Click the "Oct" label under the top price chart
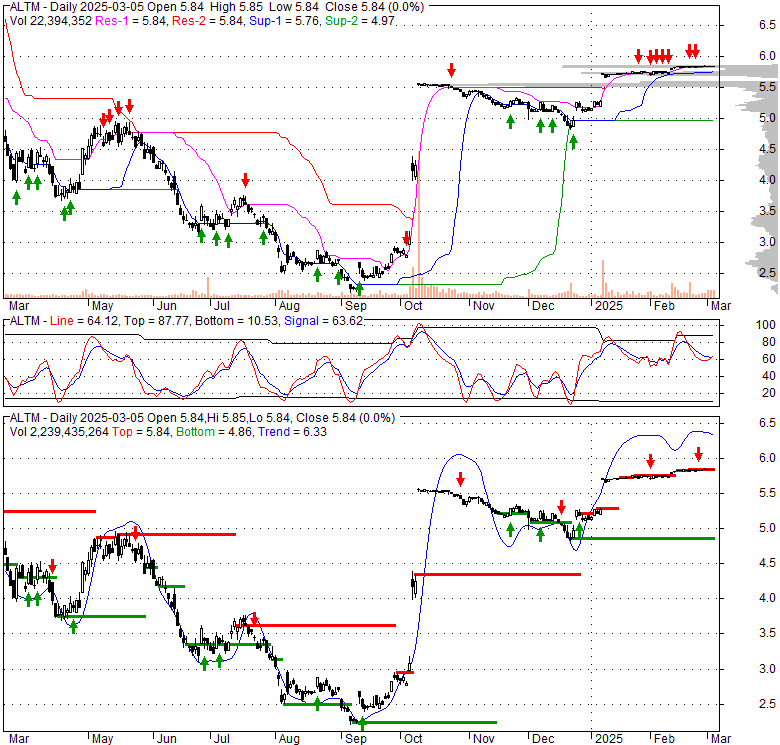 [413, 305]
